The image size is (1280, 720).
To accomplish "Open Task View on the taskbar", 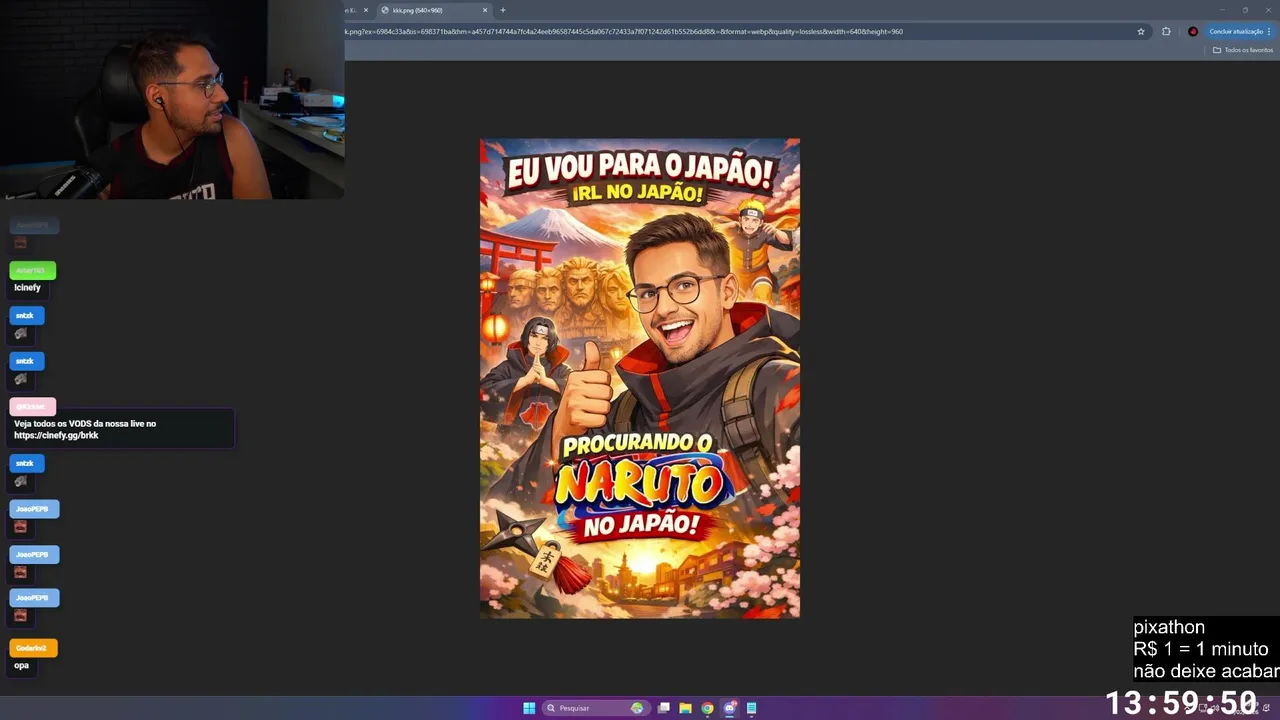I will click(x=663, y=708).
